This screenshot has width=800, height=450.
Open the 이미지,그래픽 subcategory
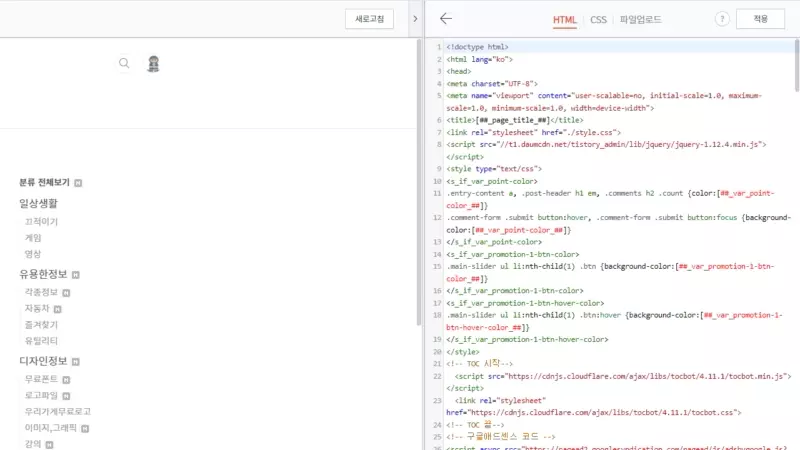51,428
